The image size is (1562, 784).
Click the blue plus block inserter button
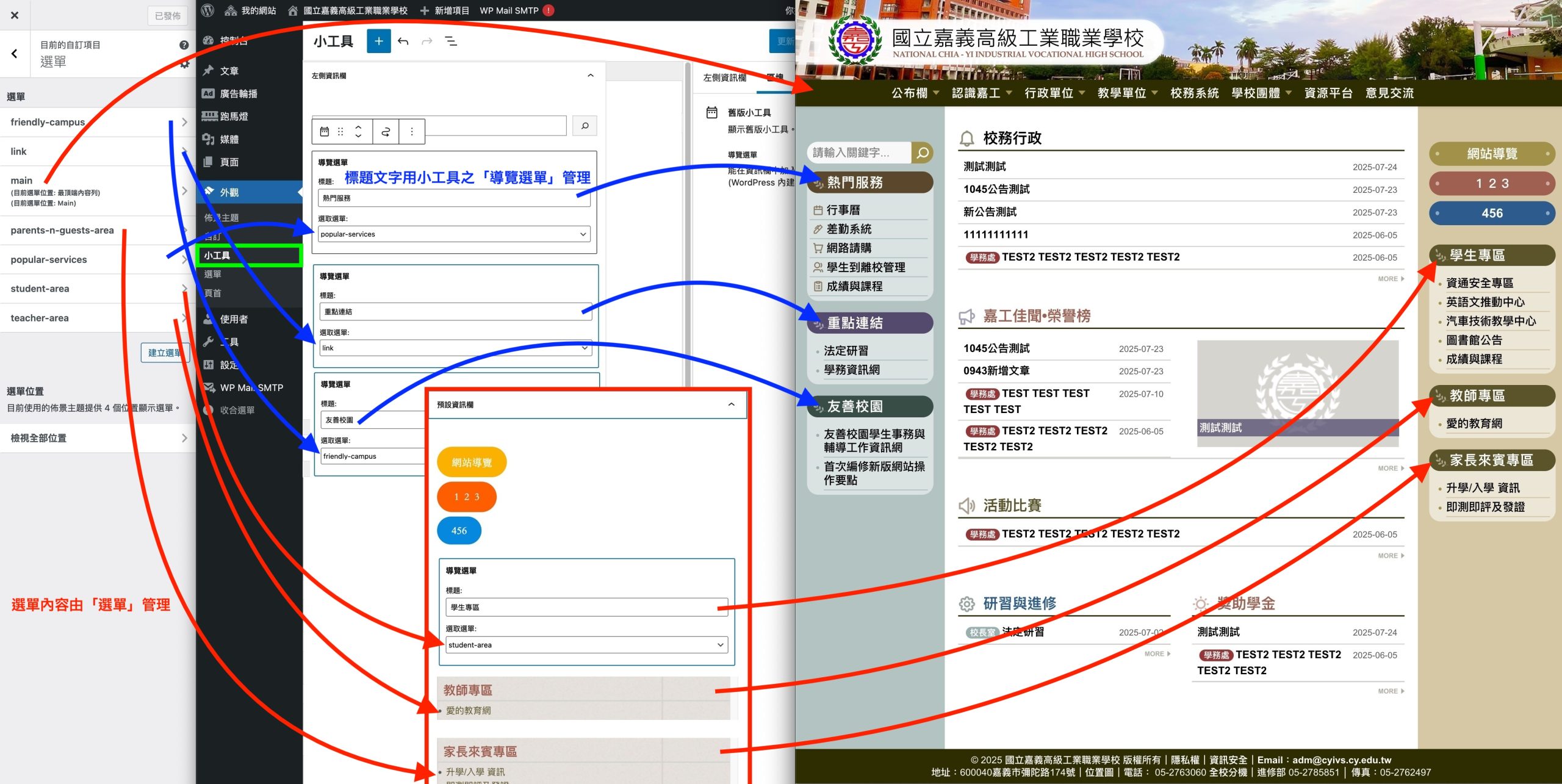(378, 41)
